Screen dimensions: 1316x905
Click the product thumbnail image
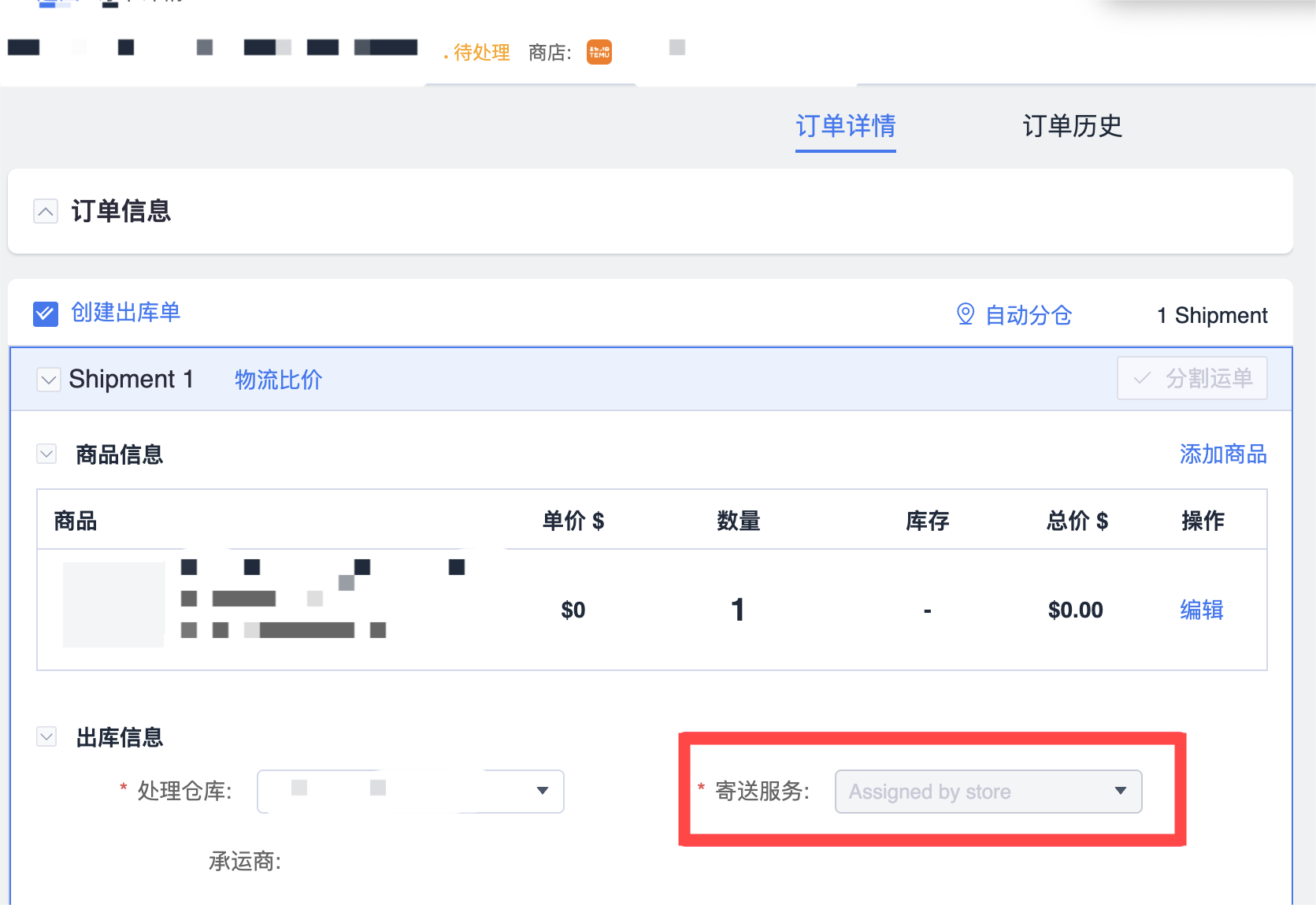coord(113,605)
